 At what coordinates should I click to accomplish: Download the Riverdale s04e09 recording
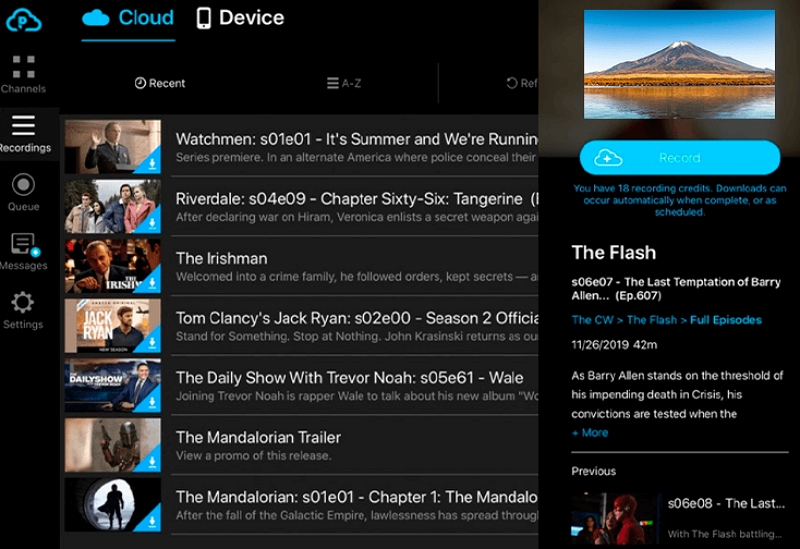coord(152,224)
